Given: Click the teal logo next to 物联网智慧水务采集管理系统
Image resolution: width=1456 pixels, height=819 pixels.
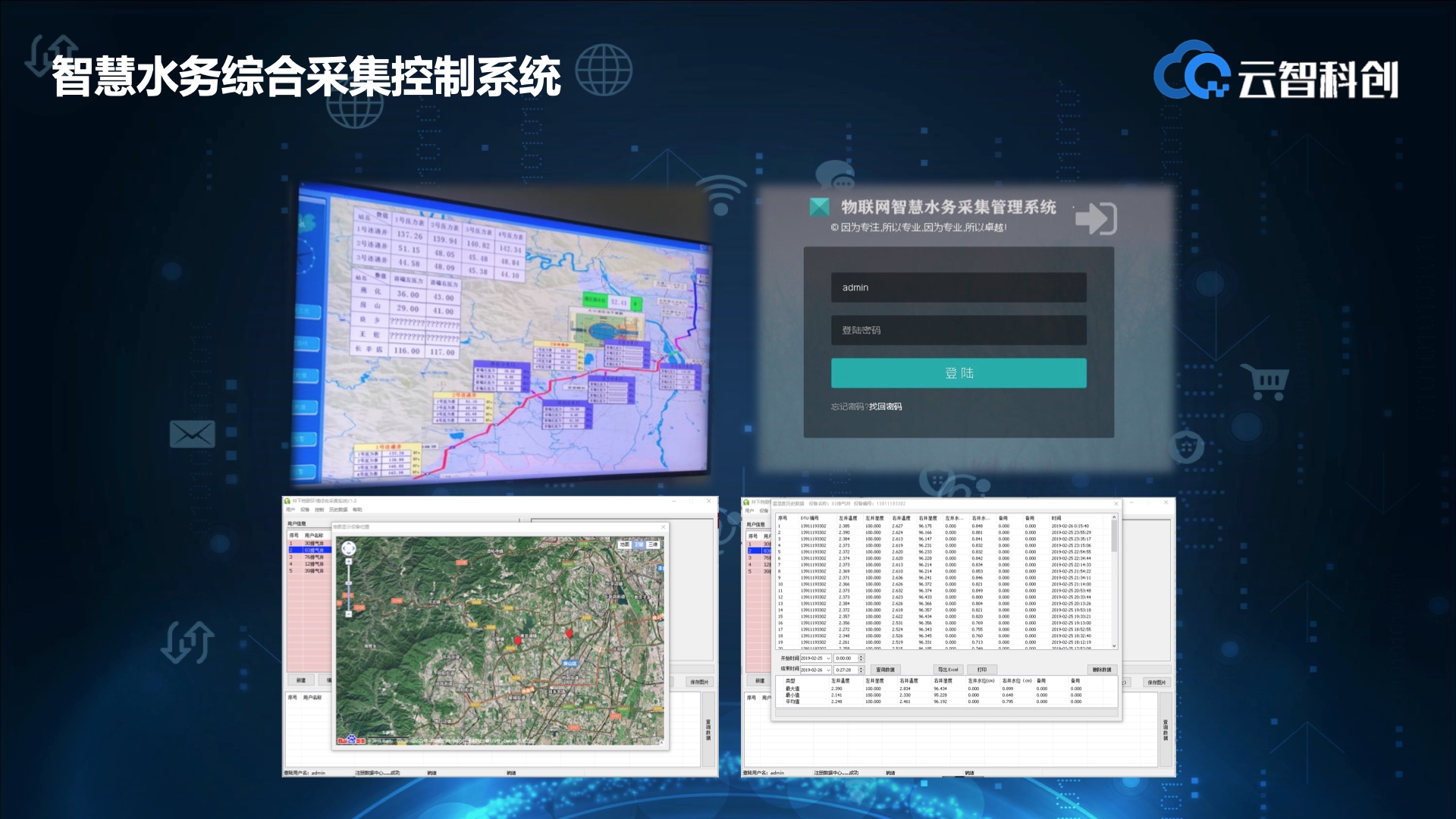Looking at the screenshot, I should [819, 206].
